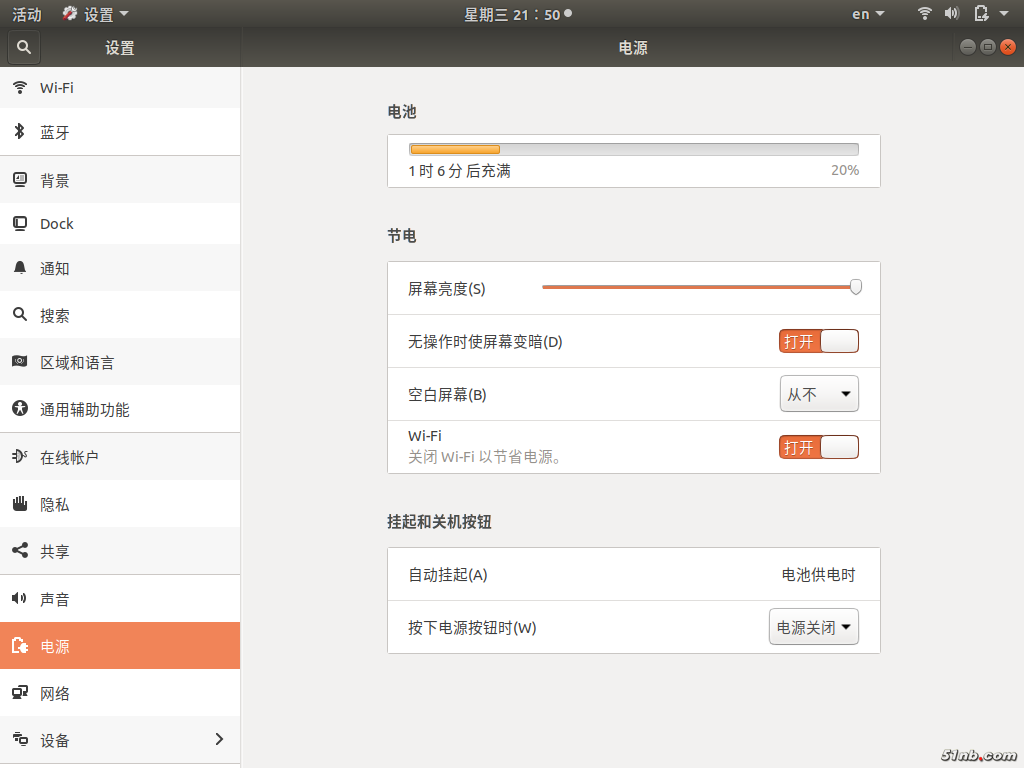Click the Wi-Fi icon in settings sidebar
This screenshot has width=1024, height=768.
[x=20, y=87]
